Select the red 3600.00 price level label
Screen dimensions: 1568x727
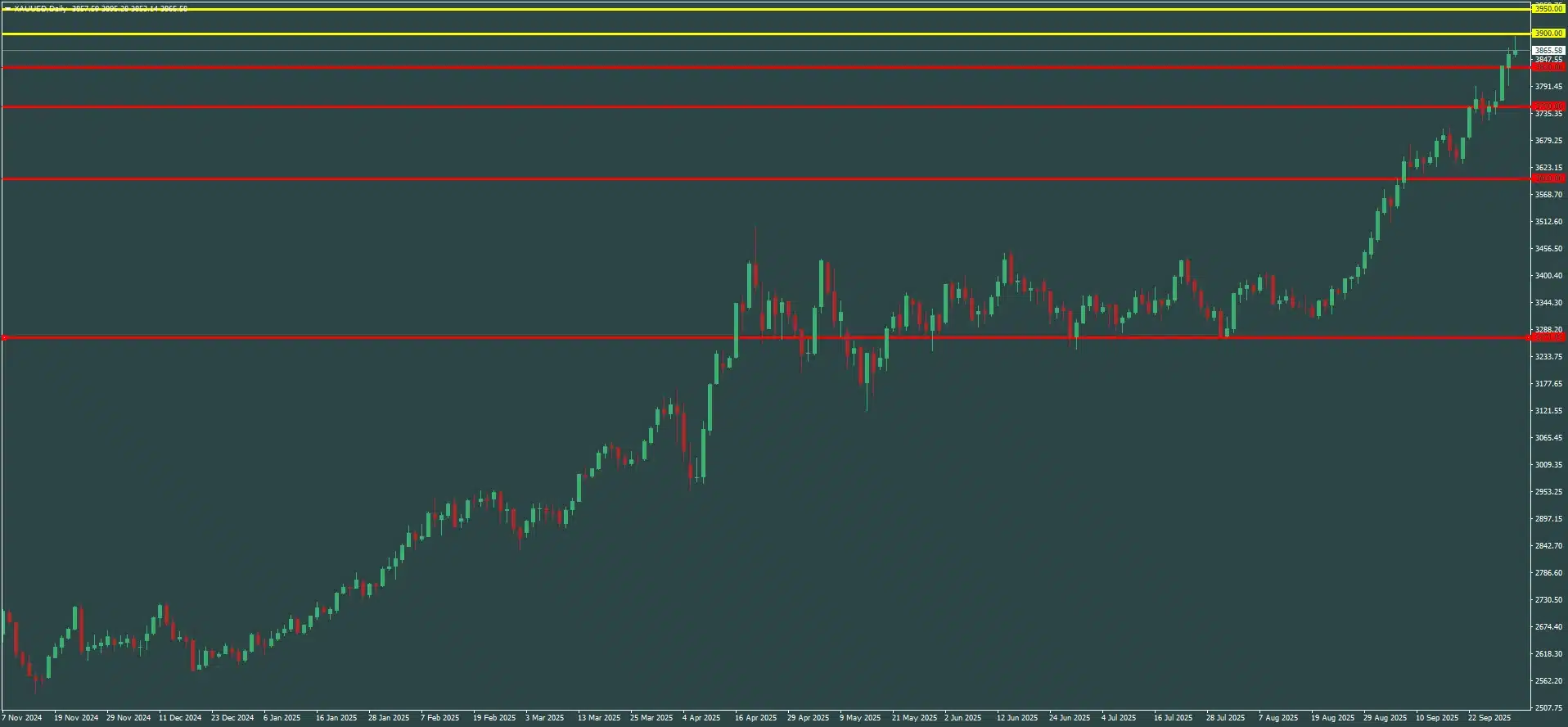click(1548, 178)
